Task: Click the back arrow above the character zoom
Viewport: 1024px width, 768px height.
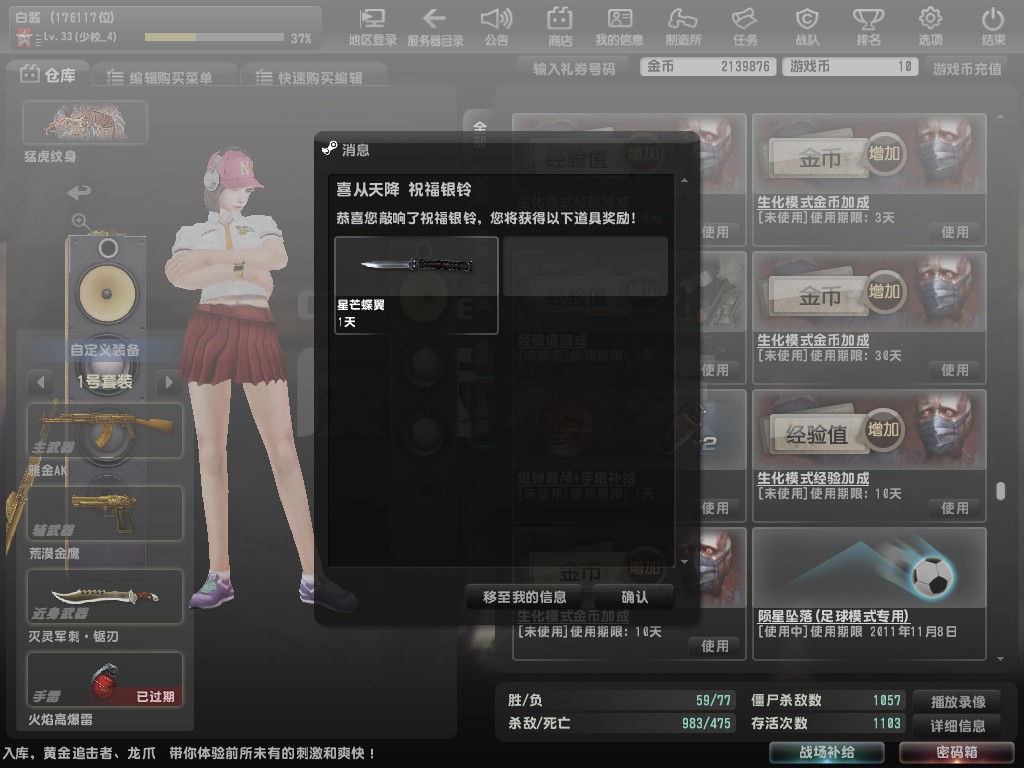Action: click(79, 192)
